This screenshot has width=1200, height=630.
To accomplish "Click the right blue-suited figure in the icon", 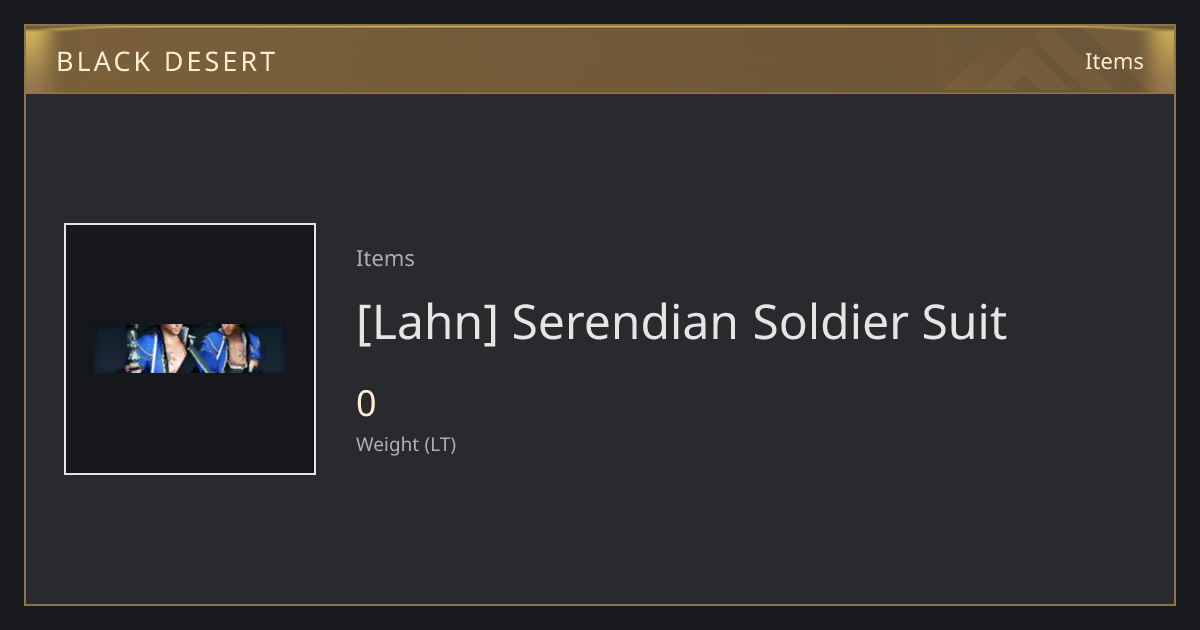I will click(228, 349).
